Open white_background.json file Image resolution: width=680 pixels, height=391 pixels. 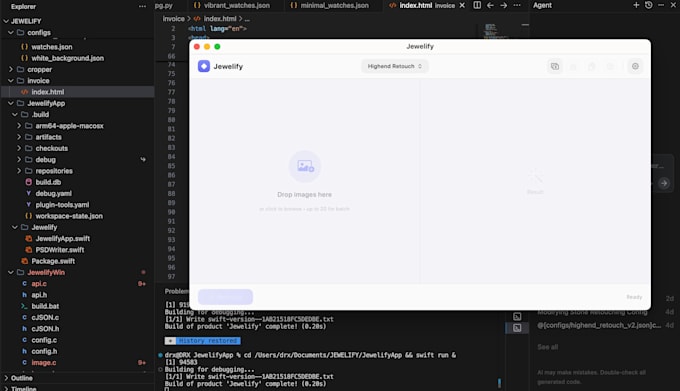67,58
